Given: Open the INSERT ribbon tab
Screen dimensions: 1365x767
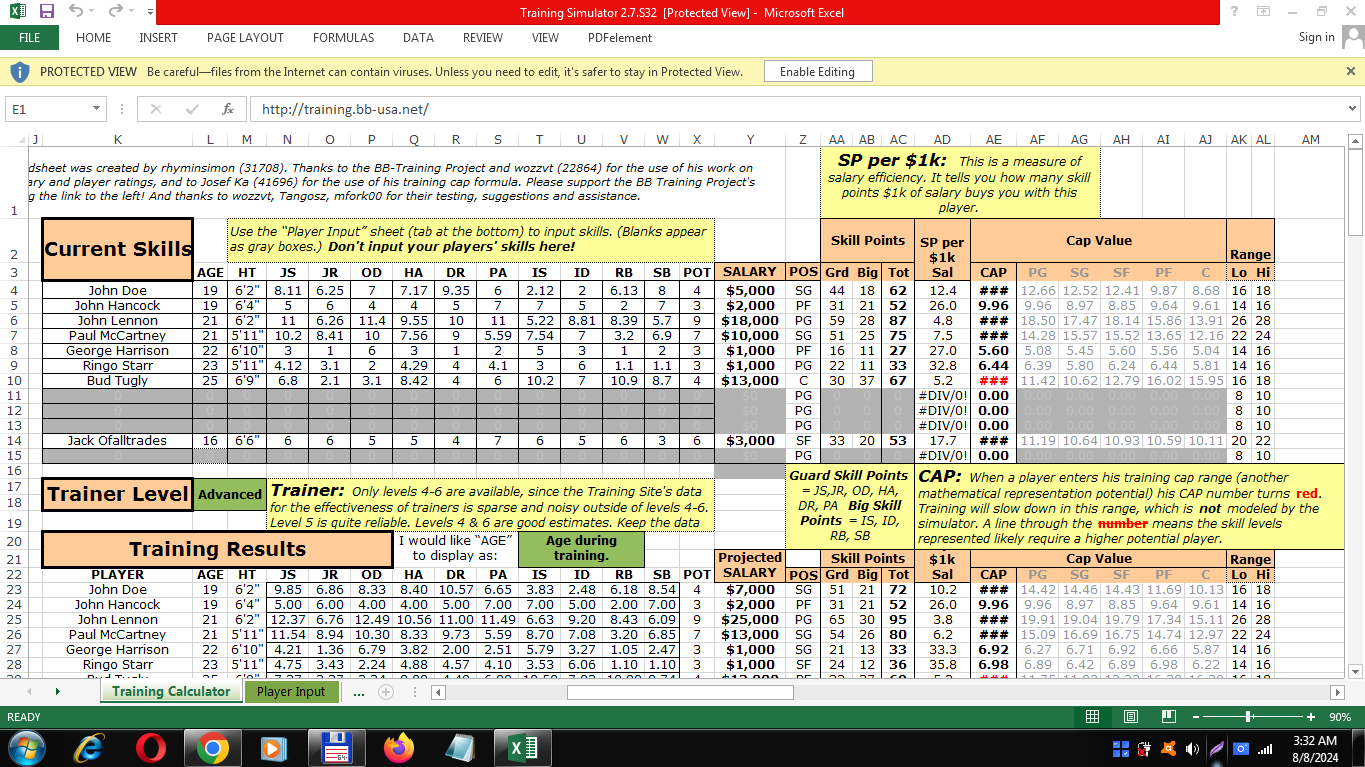Looking at the screenshot, I should 158,38.
